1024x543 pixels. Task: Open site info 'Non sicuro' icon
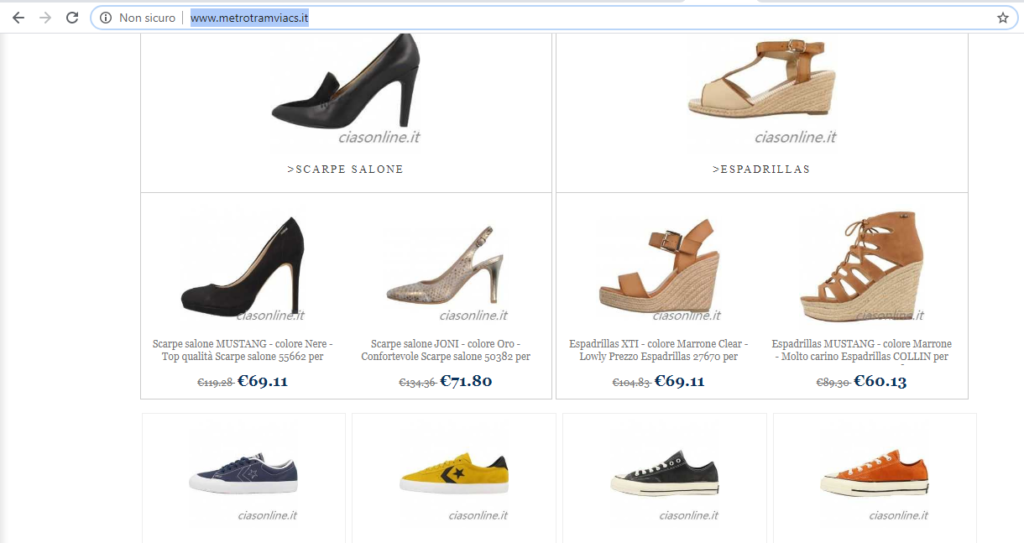106,18
